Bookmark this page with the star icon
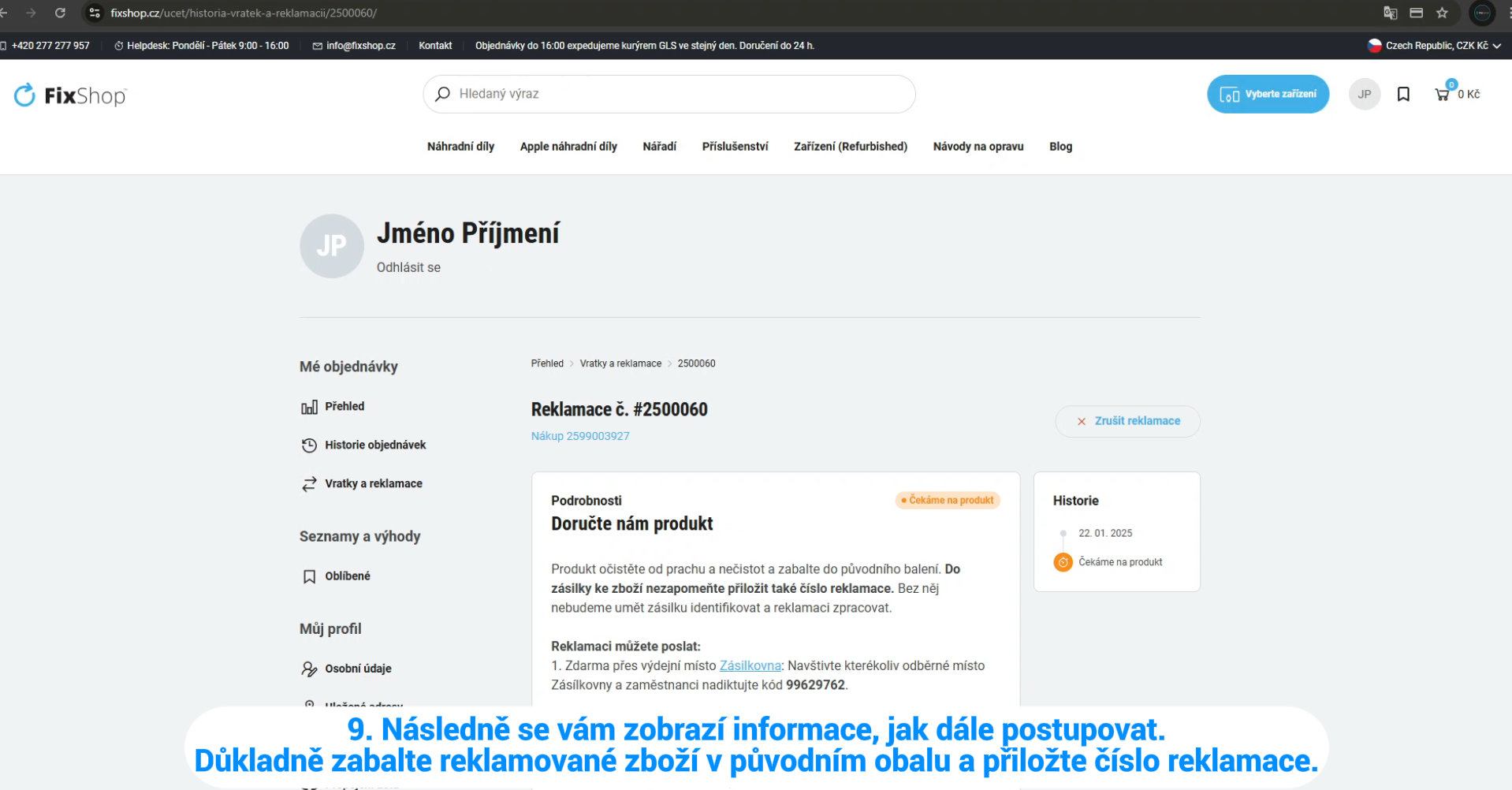The height and width of the screenshot is (790, 1512). click(1442, 13)
